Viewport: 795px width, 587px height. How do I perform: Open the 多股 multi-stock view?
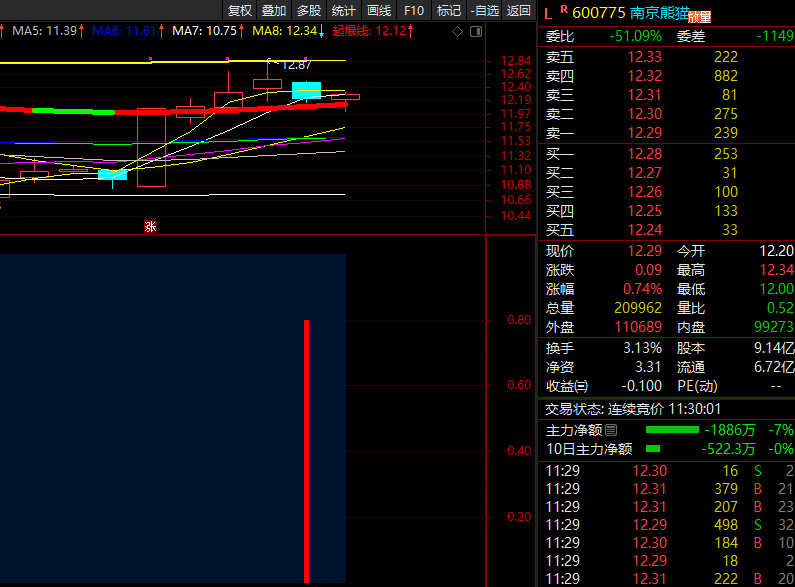309,11
